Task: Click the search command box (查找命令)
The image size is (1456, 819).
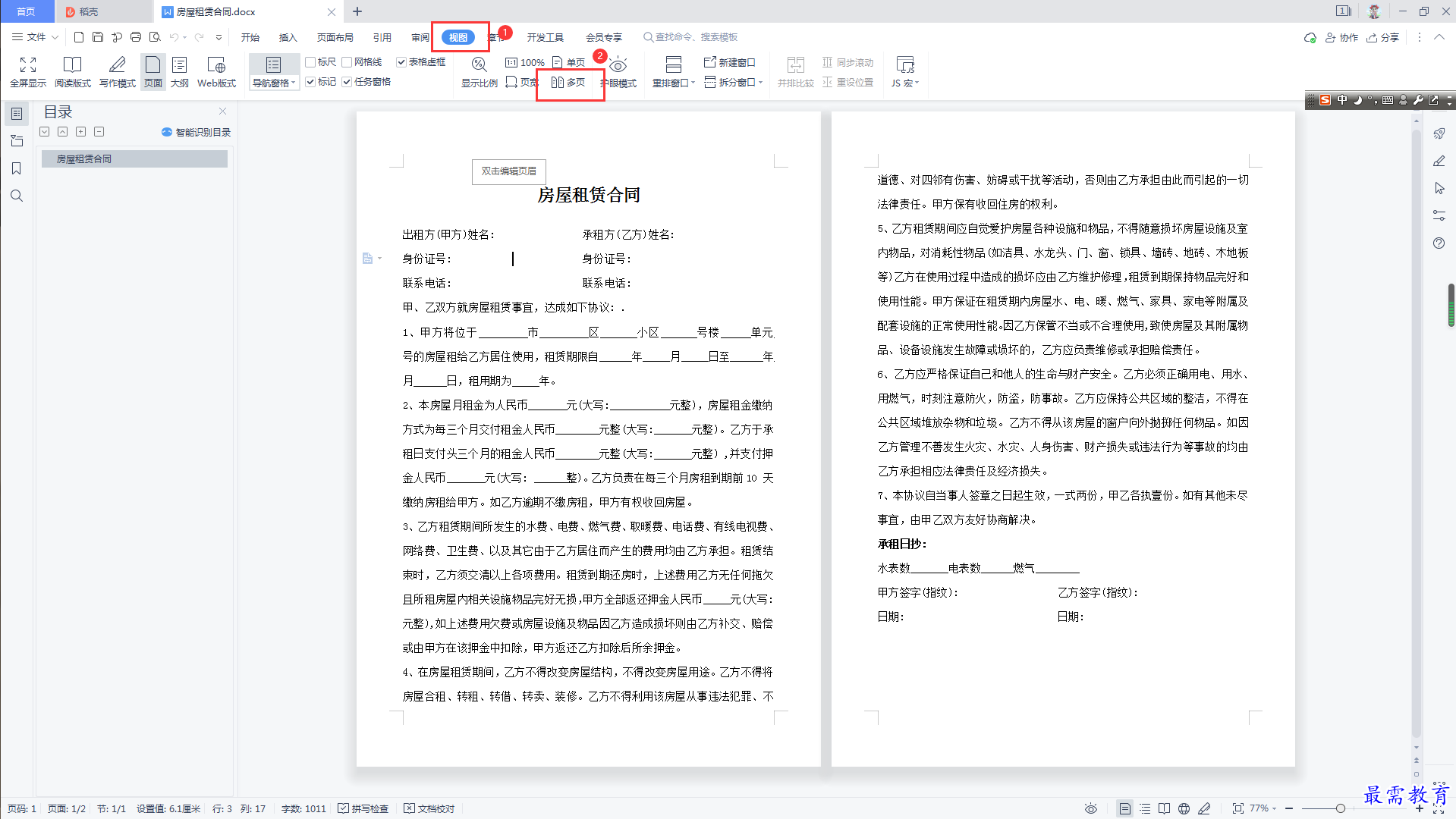Action: point(691,37)
